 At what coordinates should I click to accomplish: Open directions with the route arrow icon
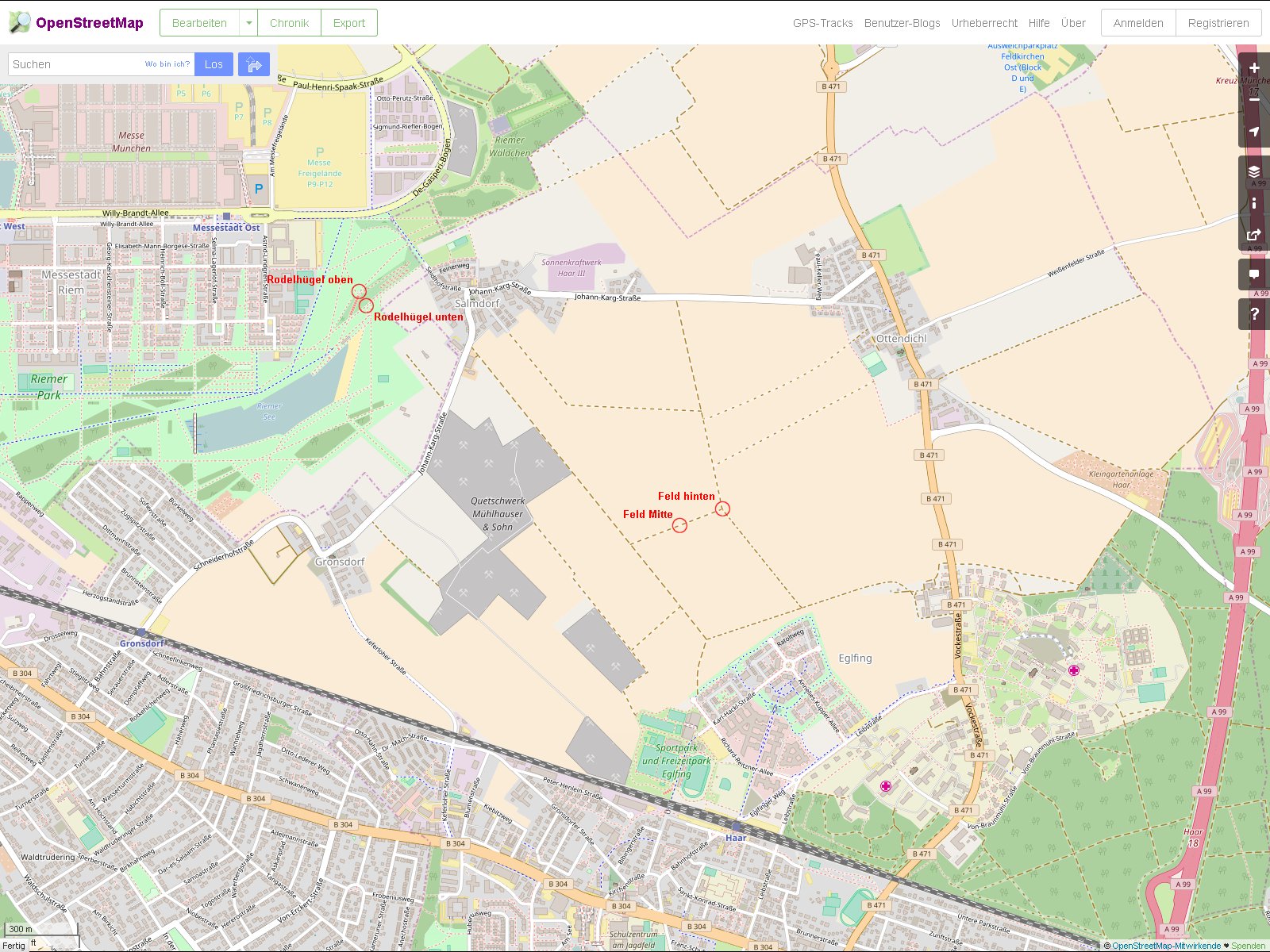(254, 64)
